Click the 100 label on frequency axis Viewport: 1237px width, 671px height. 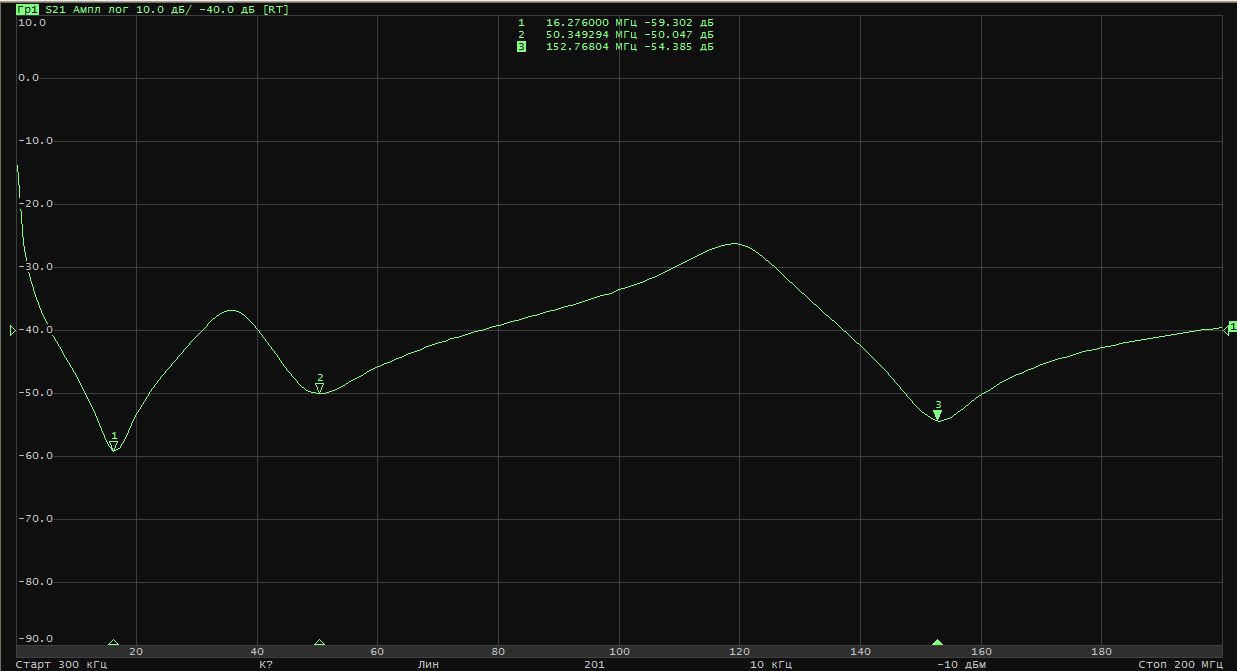coord(619,652)
